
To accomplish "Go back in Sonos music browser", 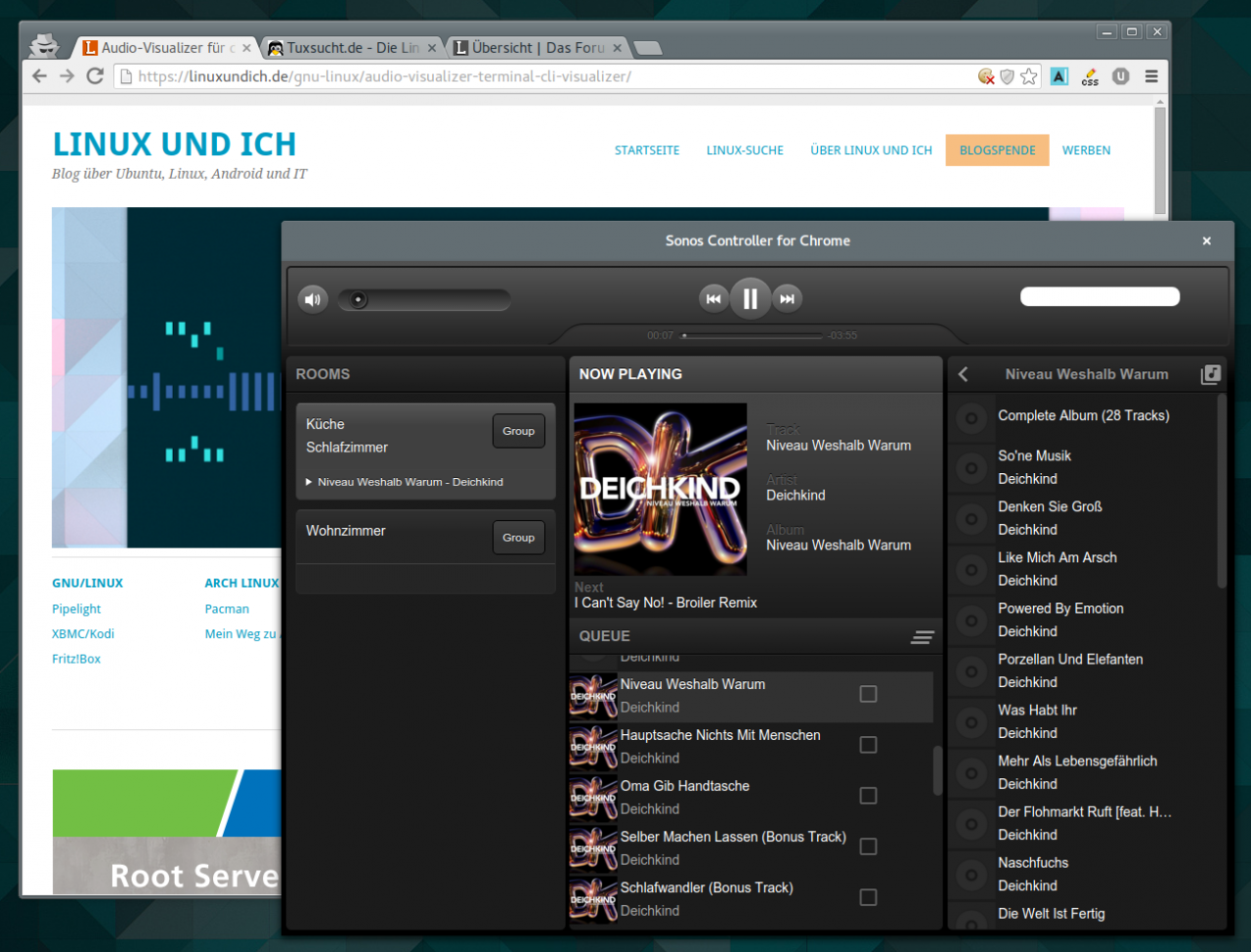I will 964,374.
